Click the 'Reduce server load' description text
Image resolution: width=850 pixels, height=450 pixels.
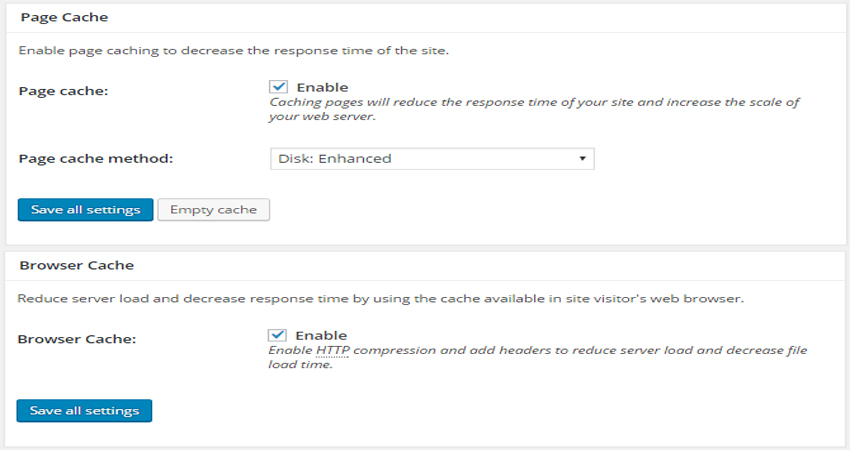pyautogui.click(x=381, y=299)
